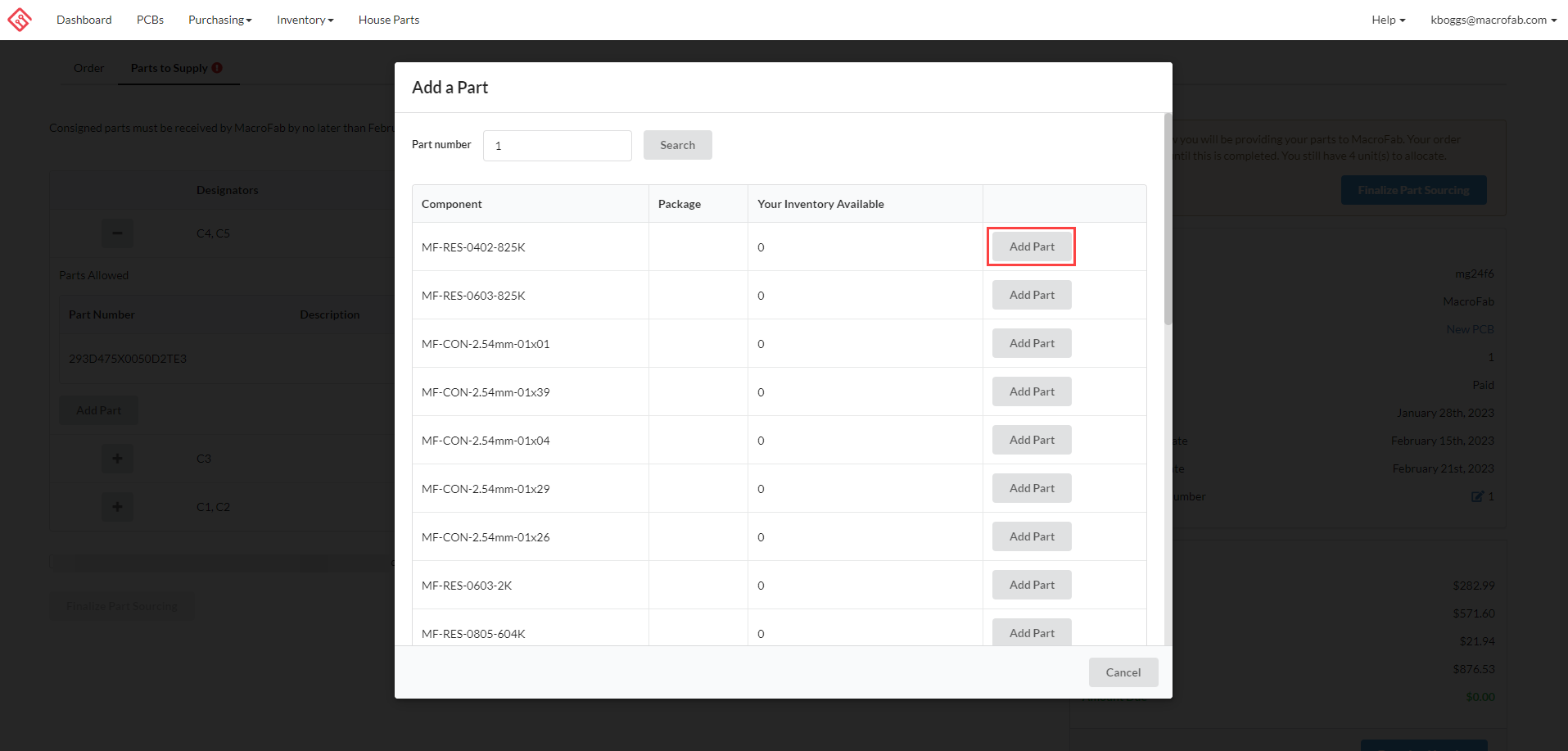Image resolution: width=1568 pixels, height=751 pixels.
Task: Collapse the C4, C5 designator row
Action: (x=117, y=233)
